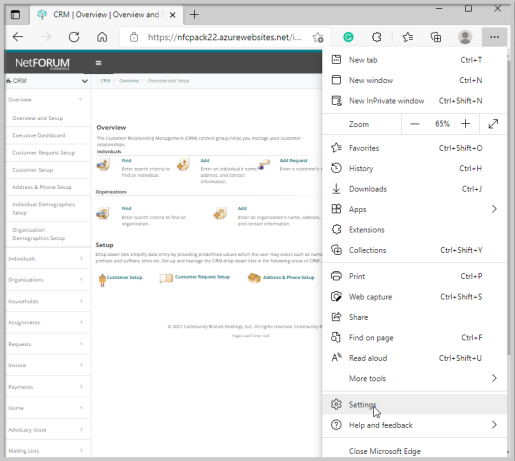This screenshot has height=461, width=515.
Task: Open the CRM module dropdown
Action: click(x=47, y=81)
